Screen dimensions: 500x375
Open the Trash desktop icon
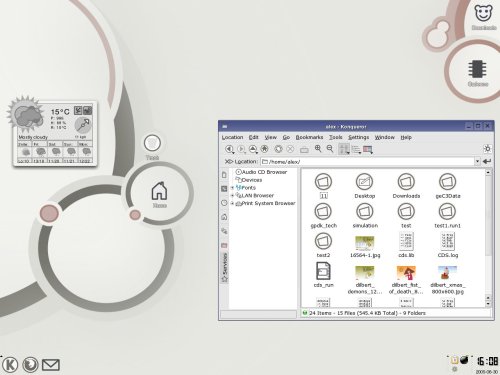(152, 147)
